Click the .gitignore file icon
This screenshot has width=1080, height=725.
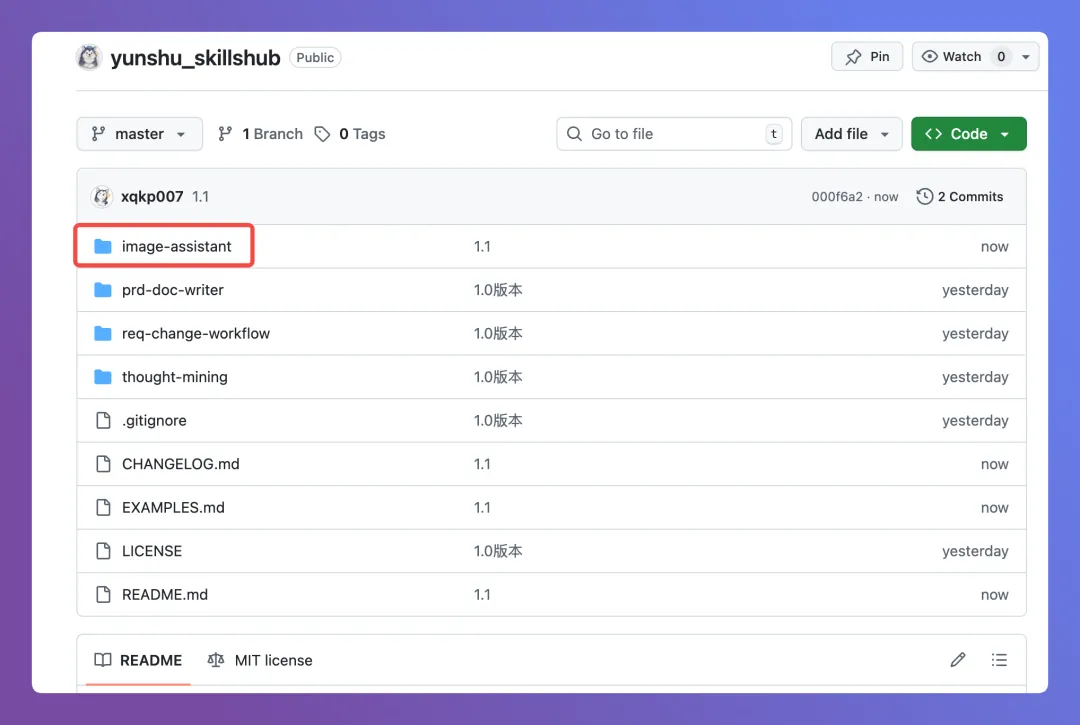102,421
